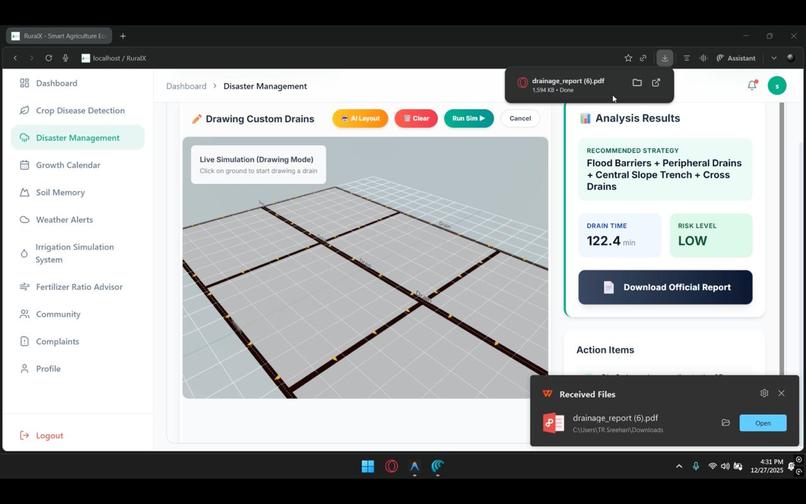Viewport: 806px width, 504px height.
Task: Show hidden system tray icons
Action: (679, 466)
